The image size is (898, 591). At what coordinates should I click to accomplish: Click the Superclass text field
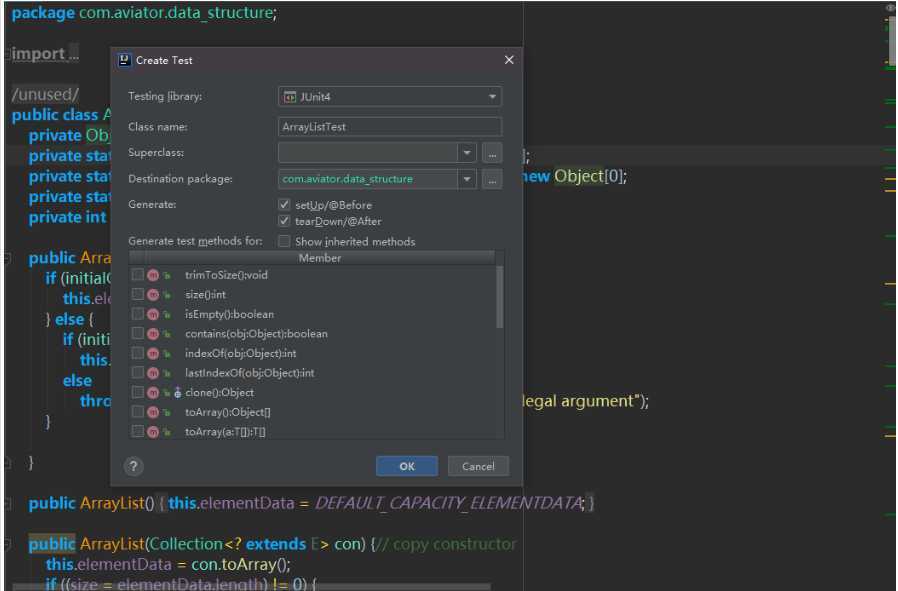point(368,153)
